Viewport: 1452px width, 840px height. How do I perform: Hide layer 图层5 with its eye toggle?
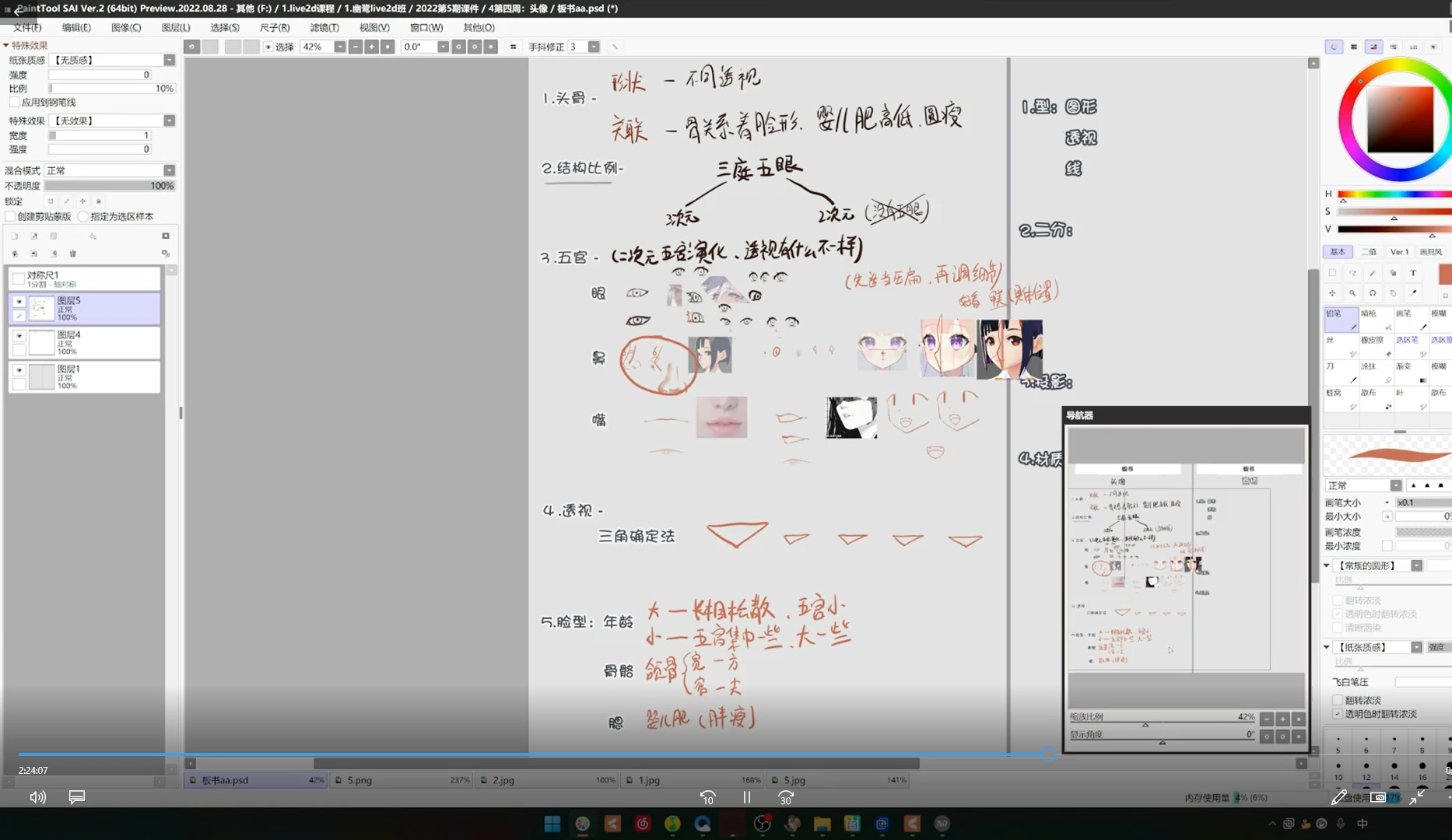(19, 301)
